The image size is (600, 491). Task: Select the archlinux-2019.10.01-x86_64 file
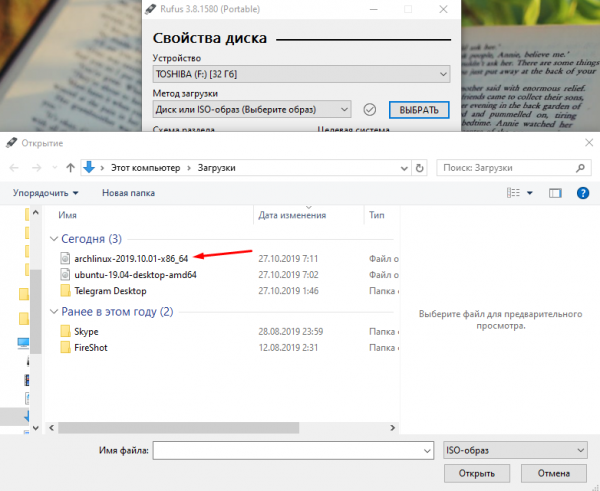pyautogui.click(x=131, y=259)
